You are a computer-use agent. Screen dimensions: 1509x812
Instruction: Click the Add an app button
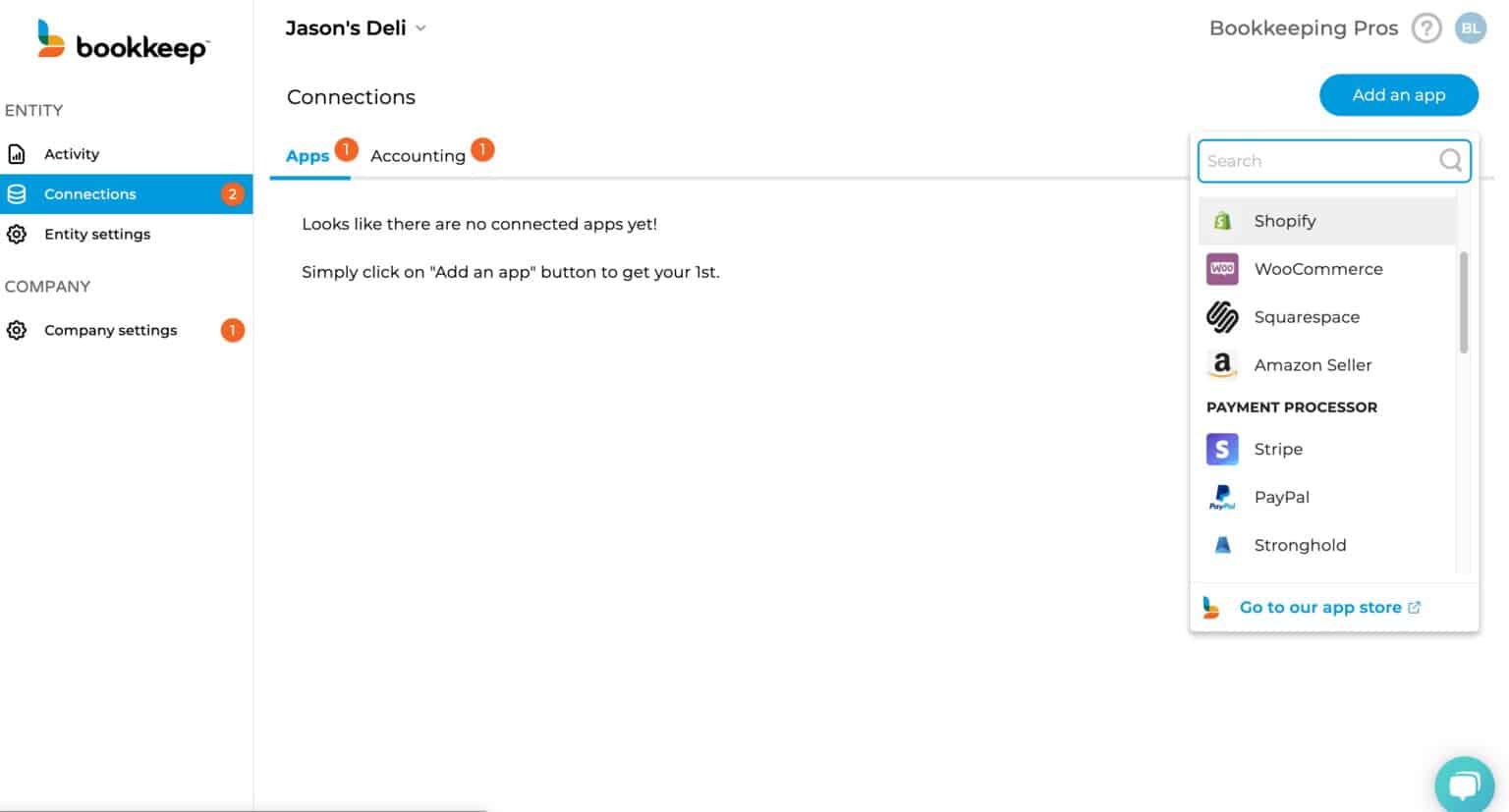click(1399, 95)
